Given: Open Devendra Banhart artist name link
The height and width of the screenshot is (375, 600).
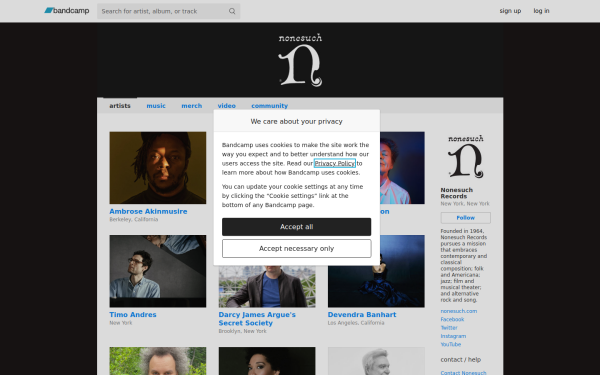Looking at the screenshot, I should tap(362, 315).
